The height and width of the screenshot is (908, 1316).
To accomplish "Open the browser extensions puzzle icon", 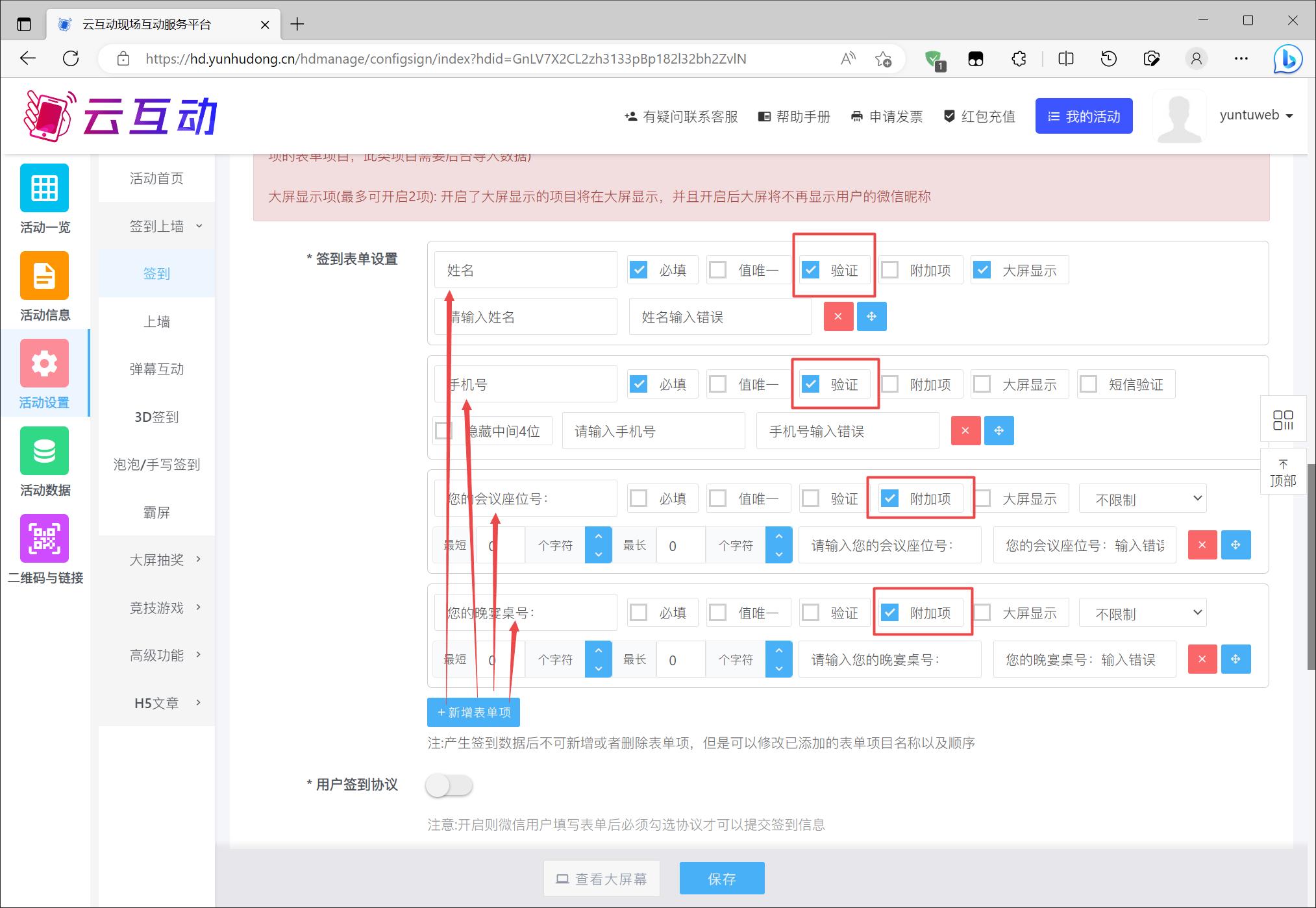I will tap(1019, 59).
